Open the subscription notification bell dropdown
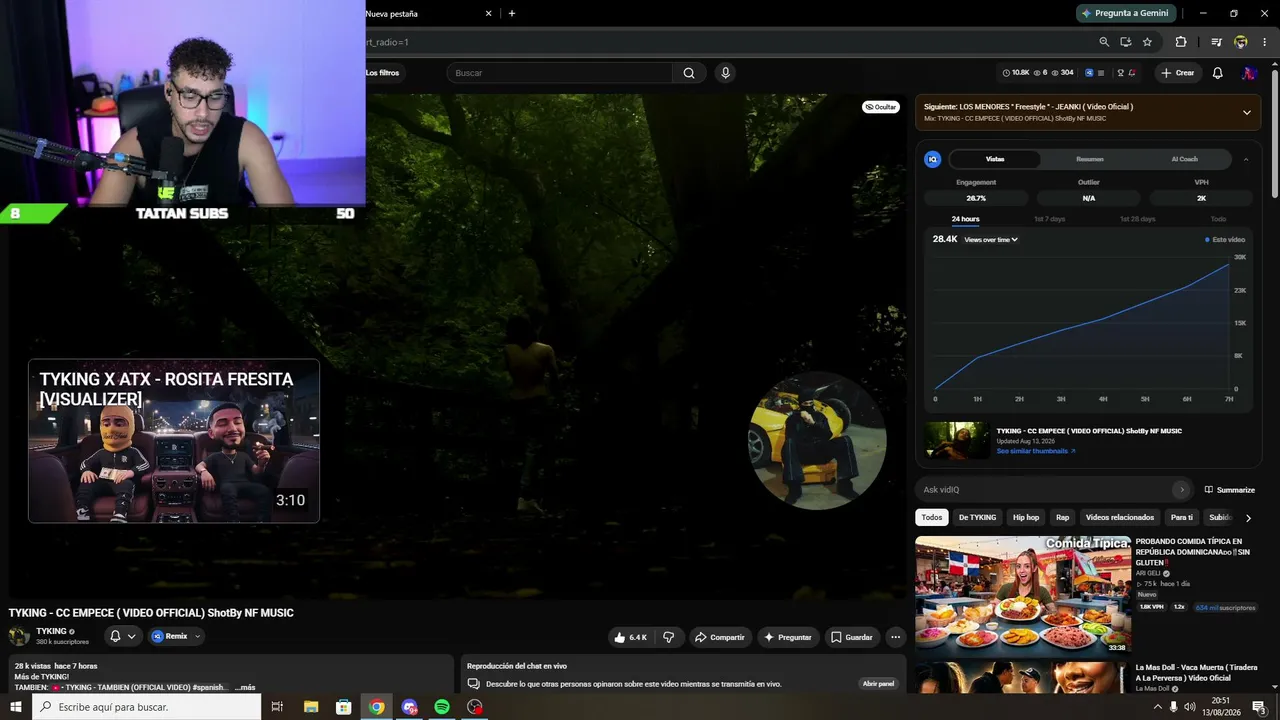This screenshot has width=1280, height=720. click(122, 636)
